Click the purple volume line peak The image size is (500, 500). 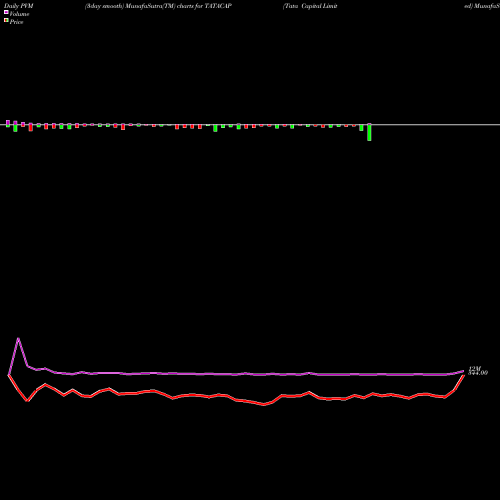[18, 339]
